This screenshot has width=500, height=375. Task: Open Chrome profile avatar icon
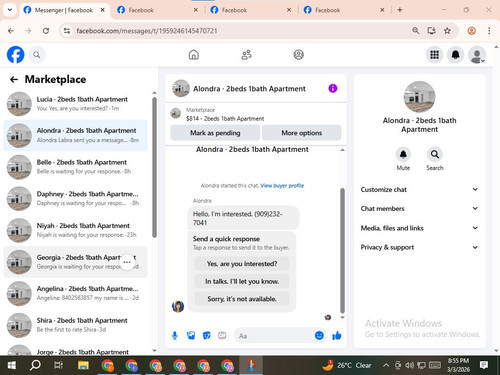point(471,31)
